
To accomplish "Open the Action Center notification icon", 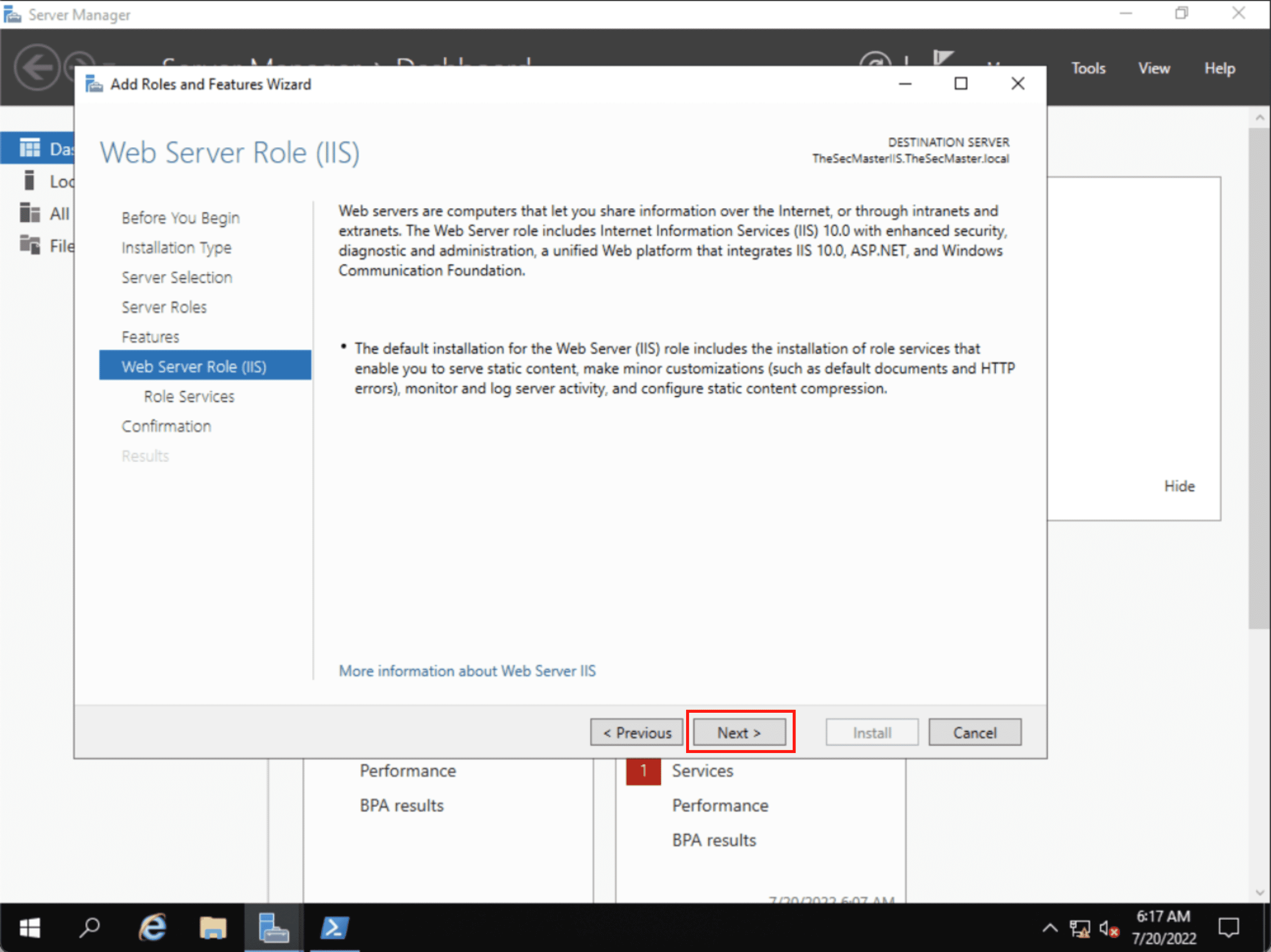I will point(1228,927).
